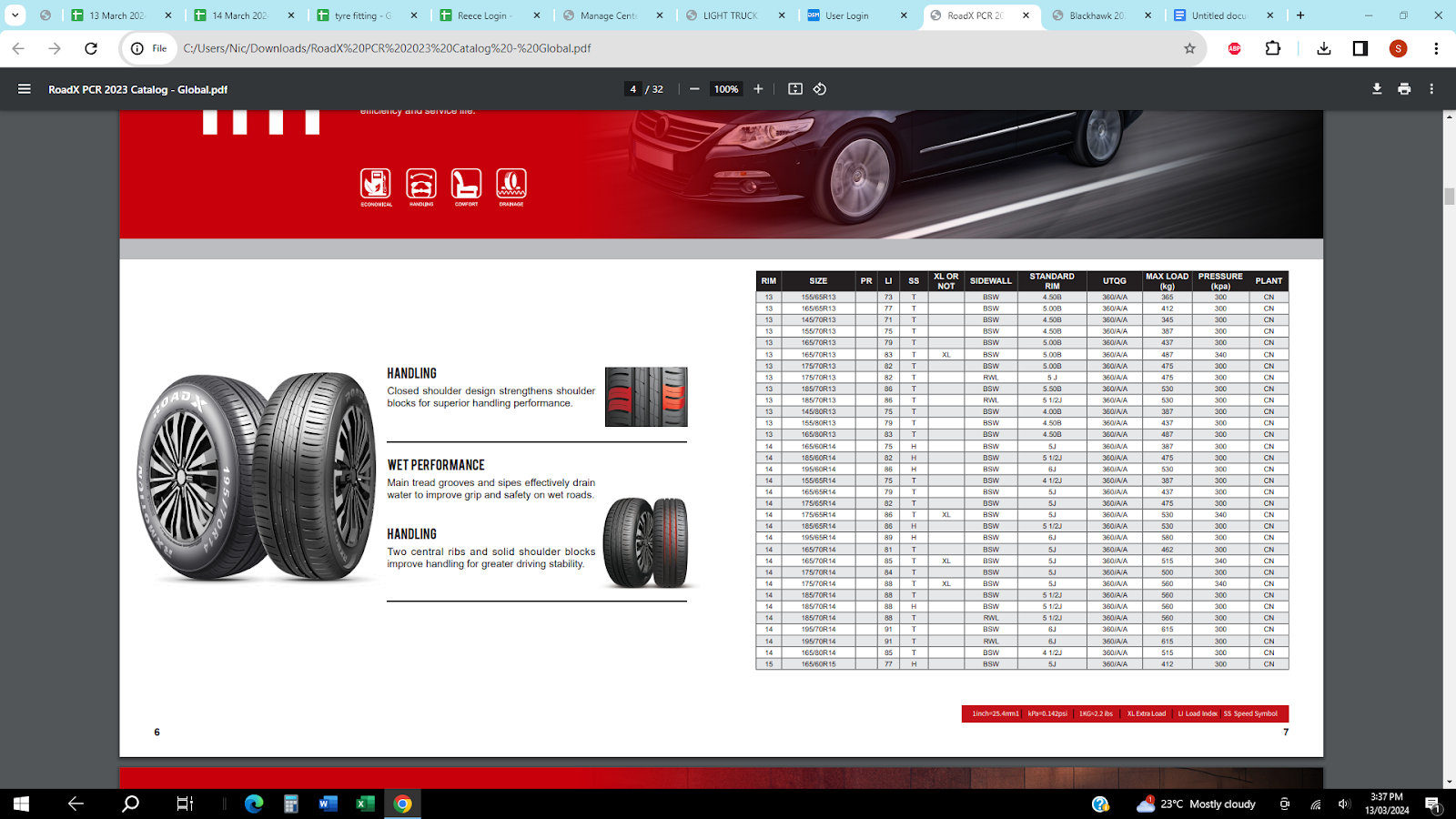Bookmark this page with star icon
This screenshot has width=1456, height=819.
[x=1189, y=48]
